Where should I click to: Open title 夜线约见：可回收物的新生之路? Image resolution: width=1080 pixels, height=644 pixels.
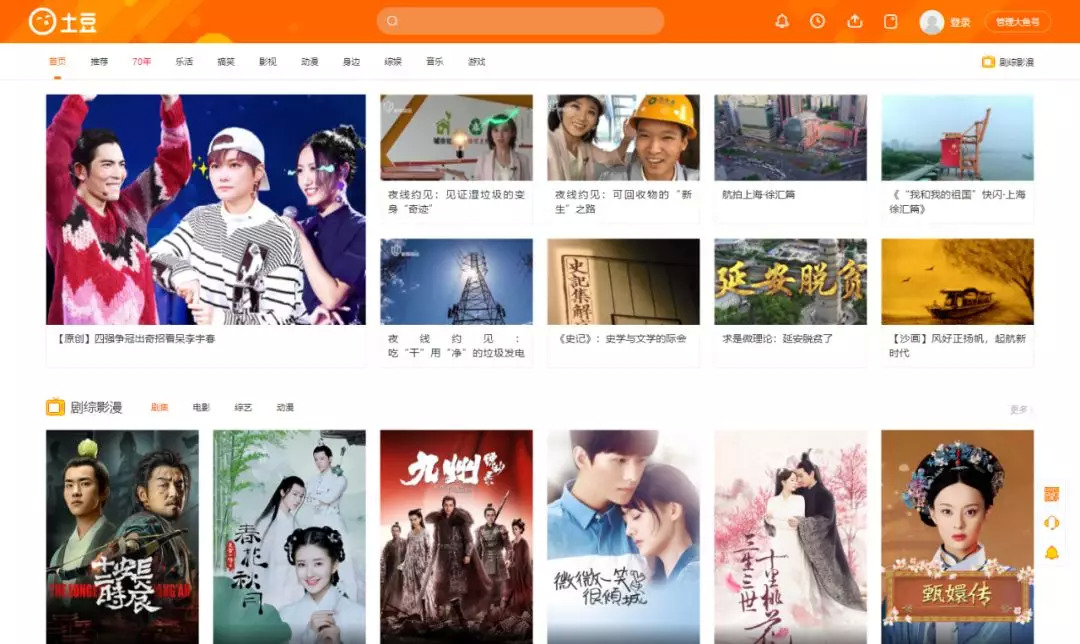tap(623, 202)
